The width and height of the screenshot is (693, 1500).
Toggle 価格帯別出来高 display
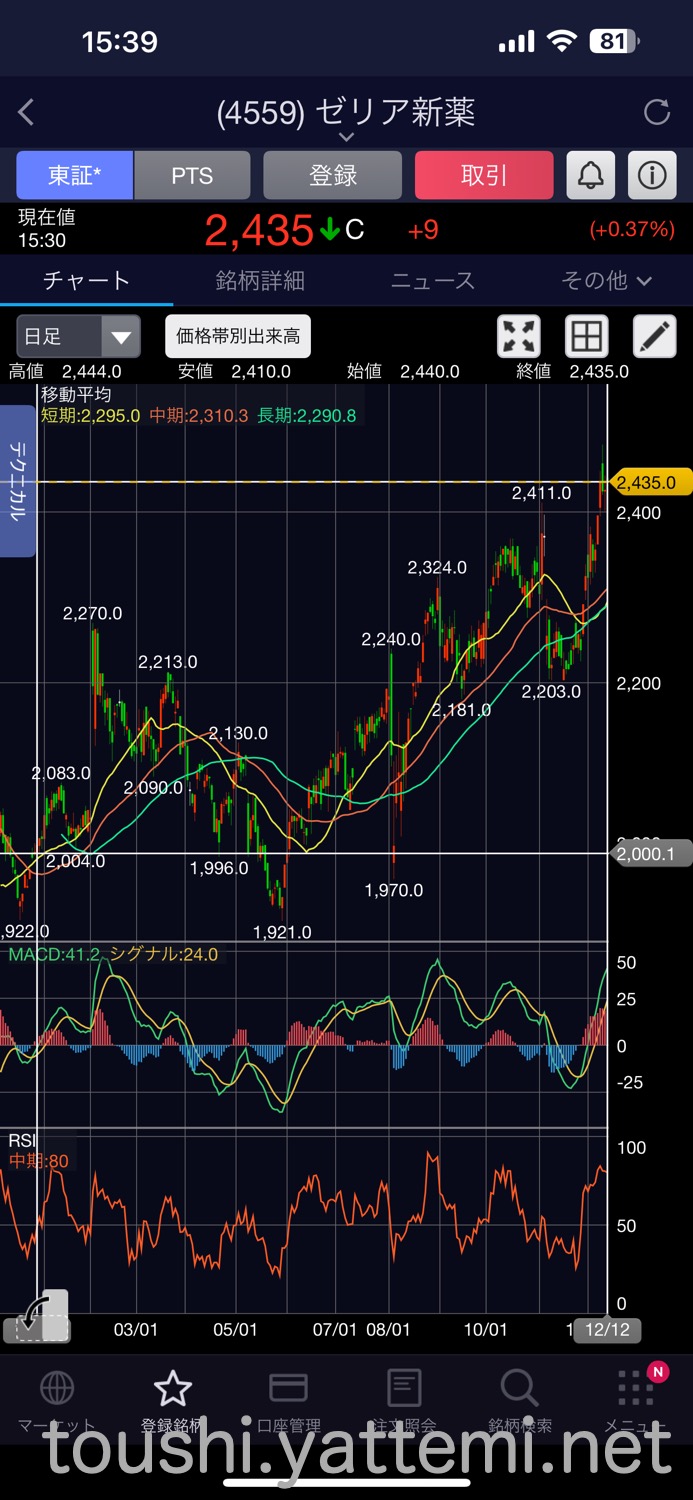(x=238, y=336)
